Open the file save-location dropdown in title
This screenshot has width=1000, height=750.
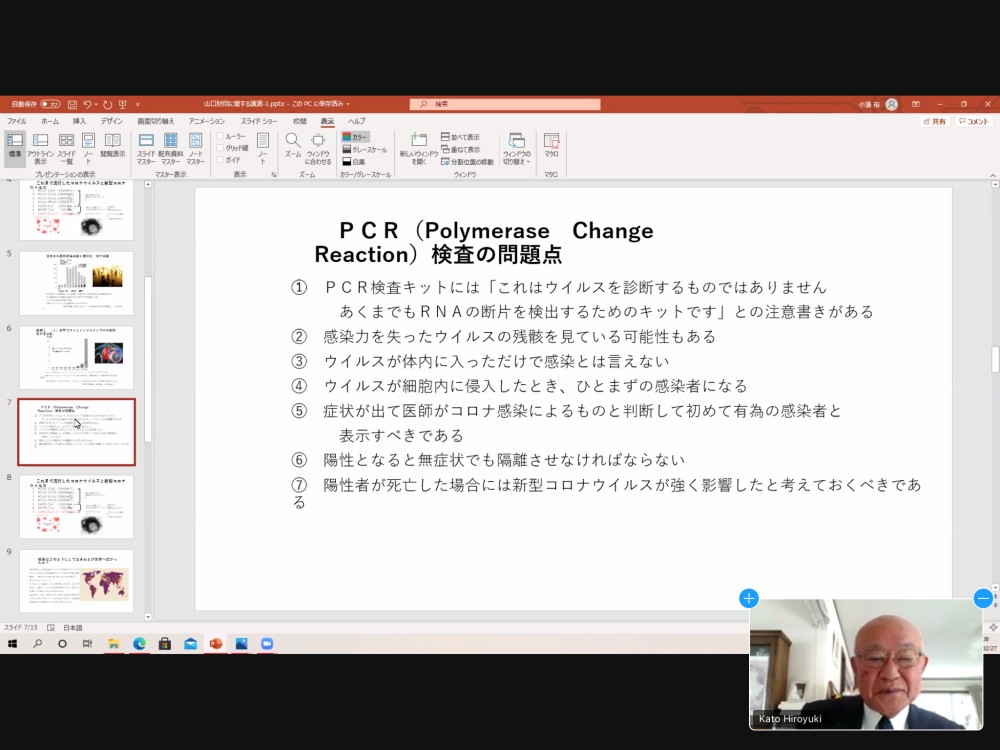coord(348,104)
